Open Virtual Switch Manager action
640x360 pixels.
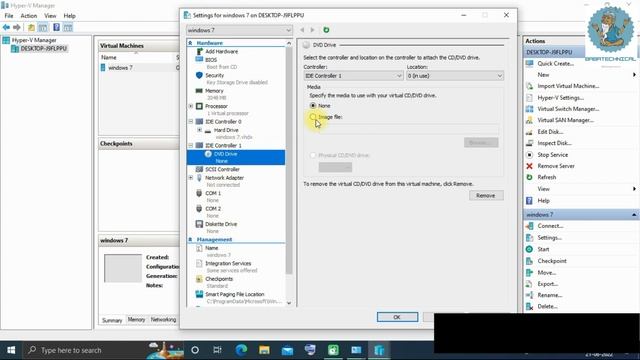[x=568, y=109]
